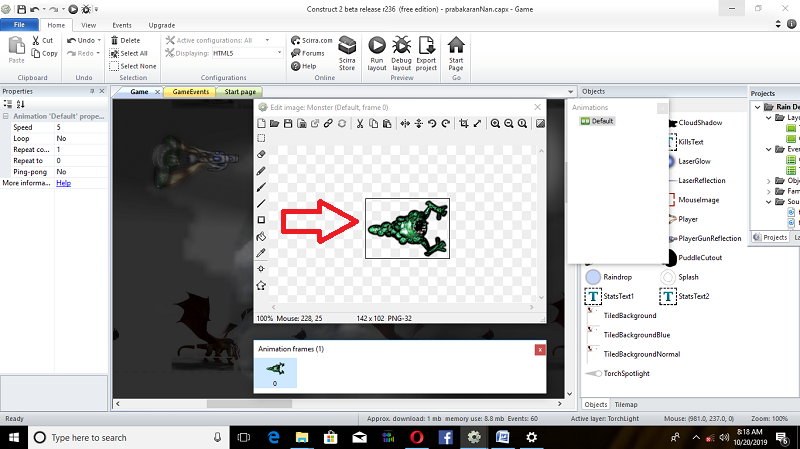
Task: Click the new/clear image icon in image editor
Action: tap(261, 123)
